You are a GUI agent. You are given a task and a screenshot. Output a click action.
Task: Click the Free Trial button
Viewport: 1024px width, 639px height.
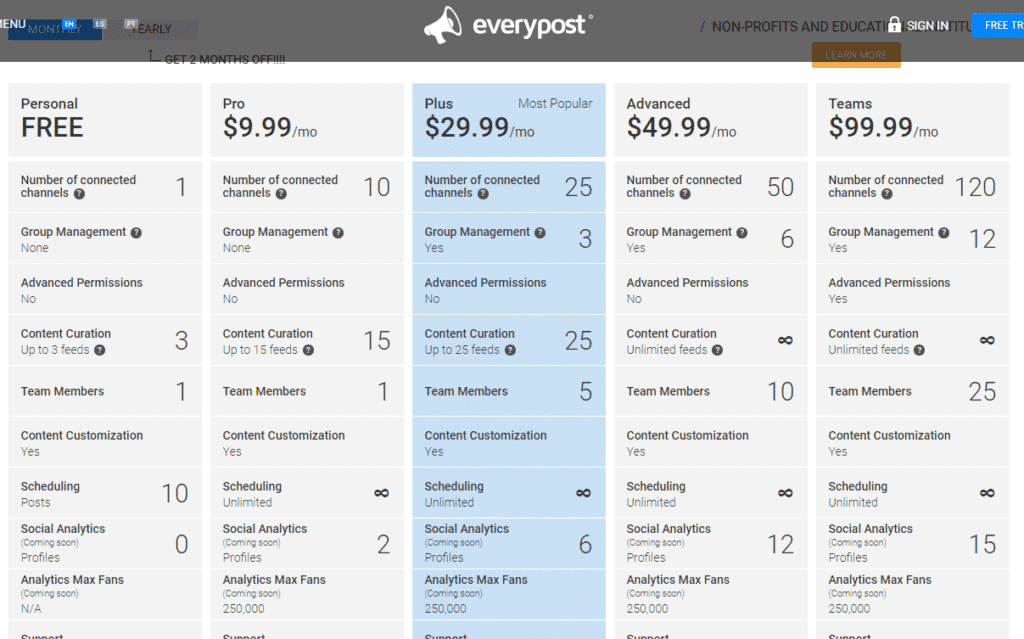click(x=998, y=25)
